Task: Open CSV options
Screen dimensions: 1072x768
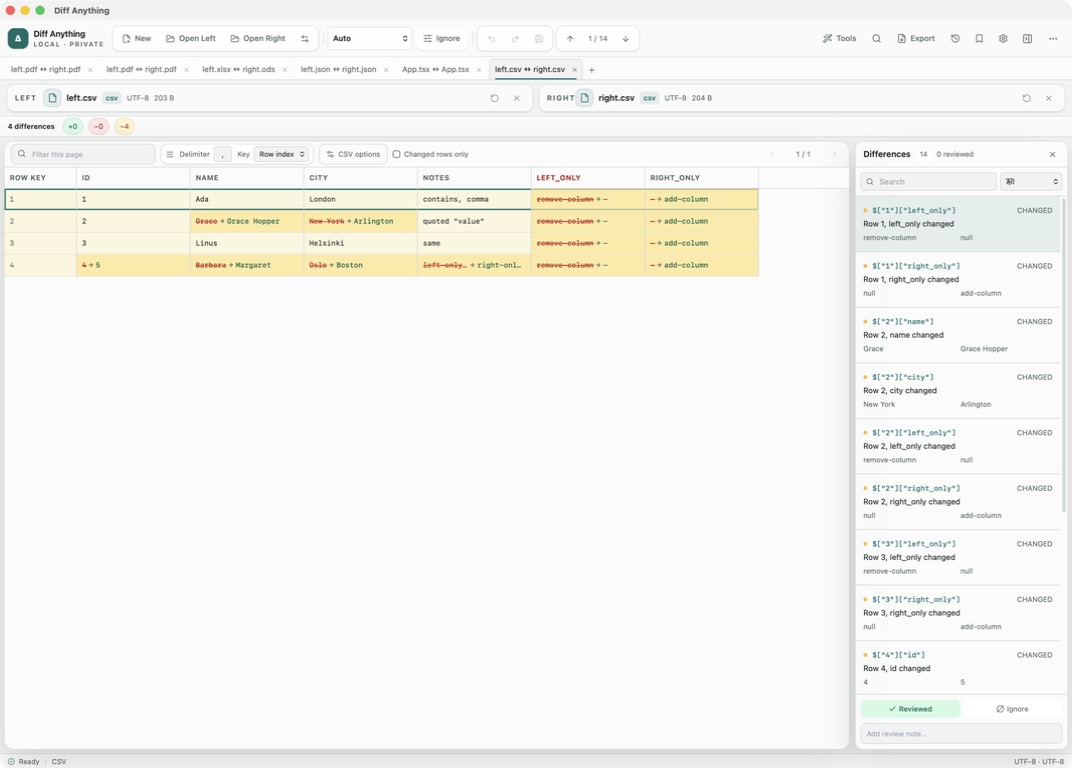Action: pyautogui.click(x=353, y=155)
